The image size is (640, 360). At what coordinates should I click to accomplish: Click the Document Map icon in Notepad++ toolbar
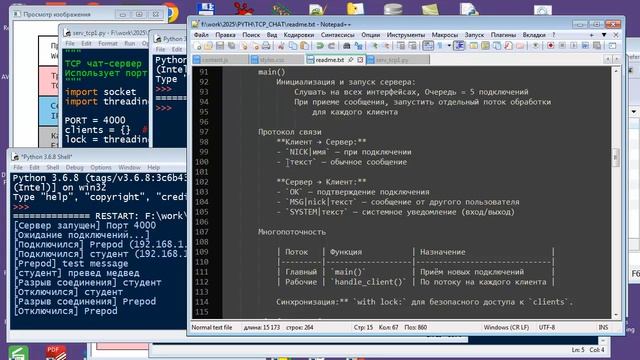click(485, 46)
